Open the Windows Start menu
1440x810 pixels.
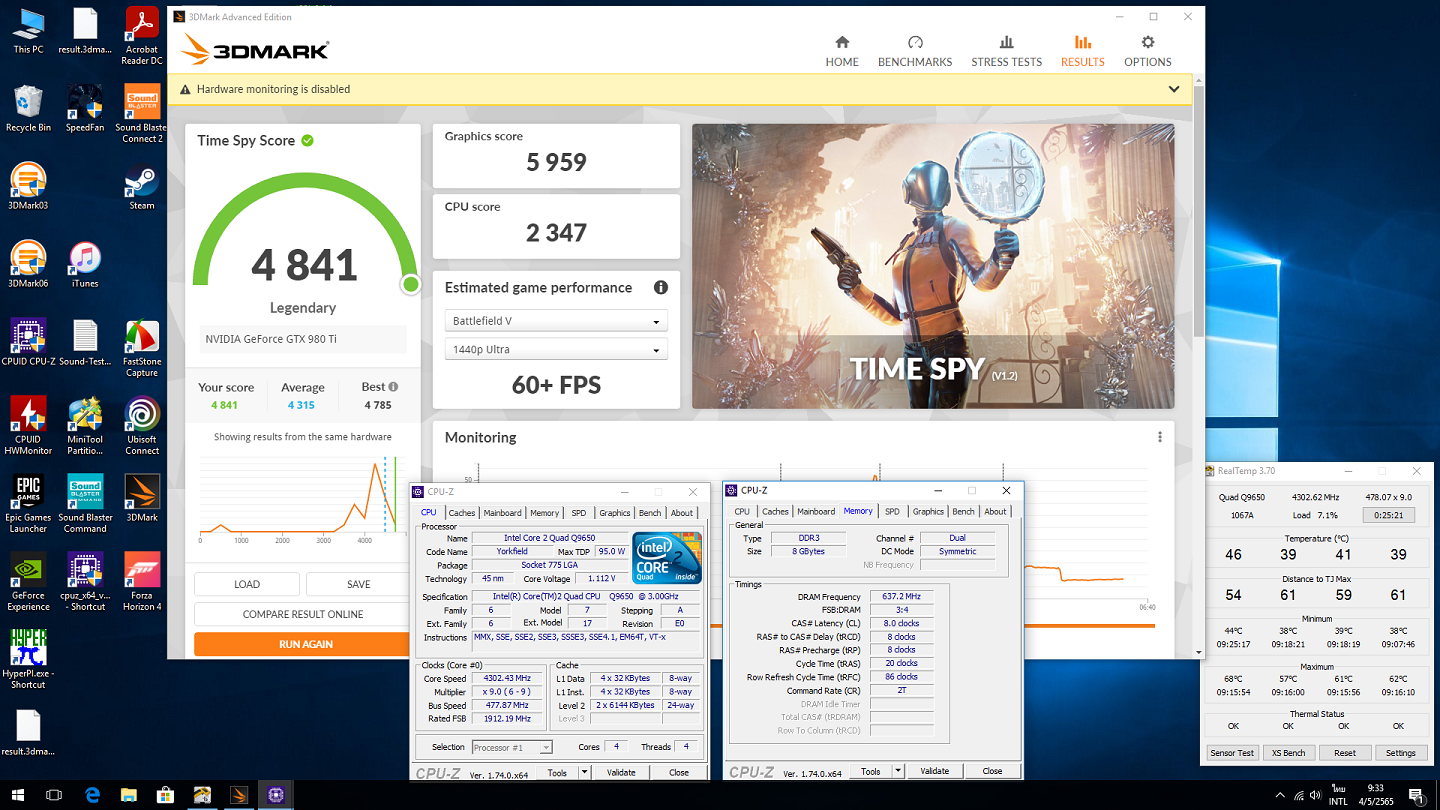(x=15, y=795)
